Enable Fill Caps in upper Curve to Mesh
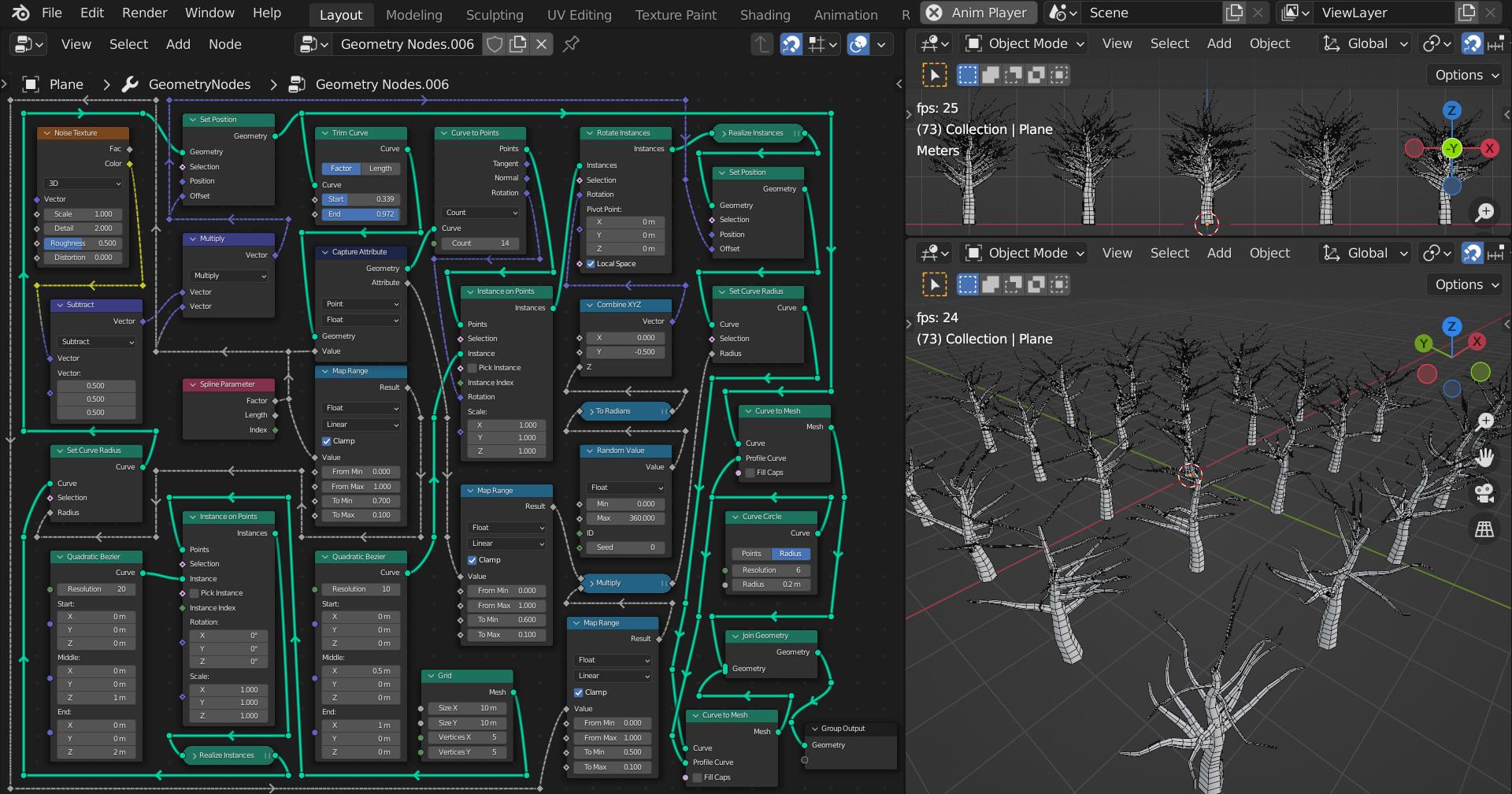 tap(750, 473)
